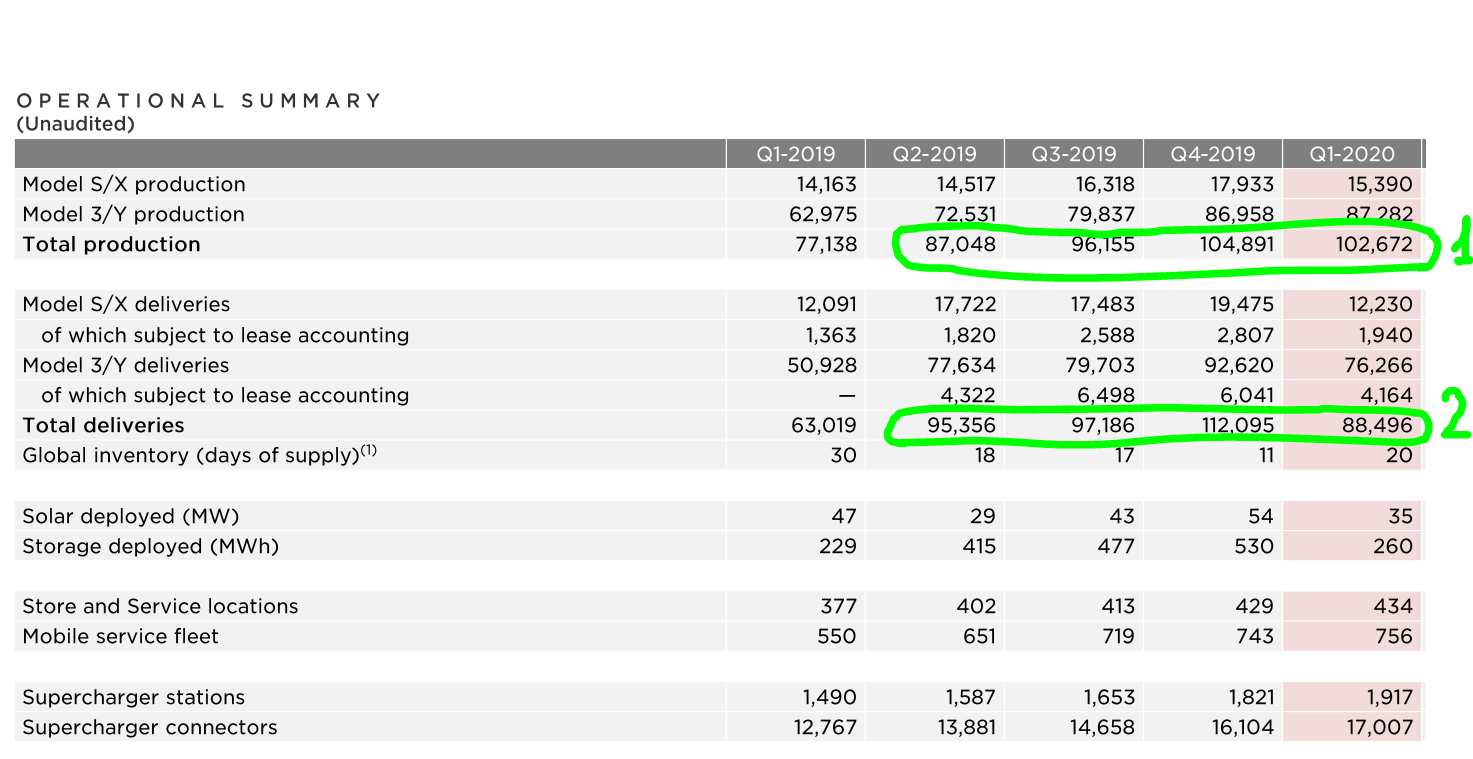This screenshot has height=759, width=1473.
Task: Click the Store and Service value 434
Action: (1393, 606)
